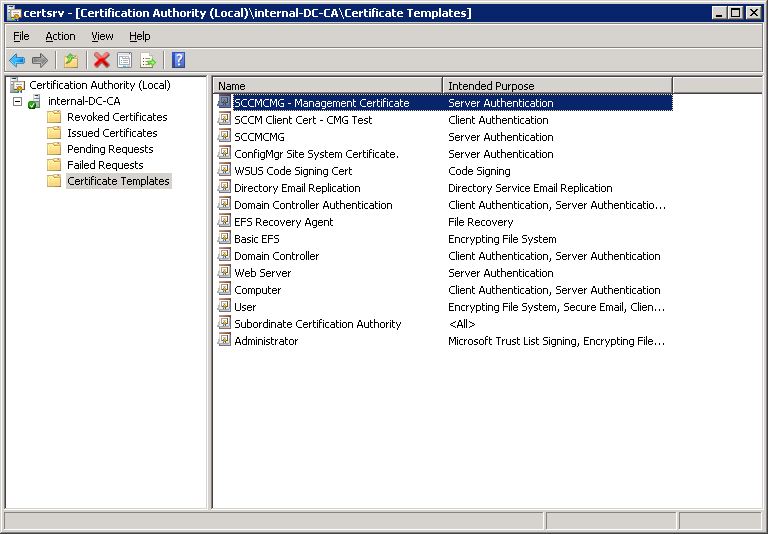Click the Revoked Certificates folder icon

[54, 117]
